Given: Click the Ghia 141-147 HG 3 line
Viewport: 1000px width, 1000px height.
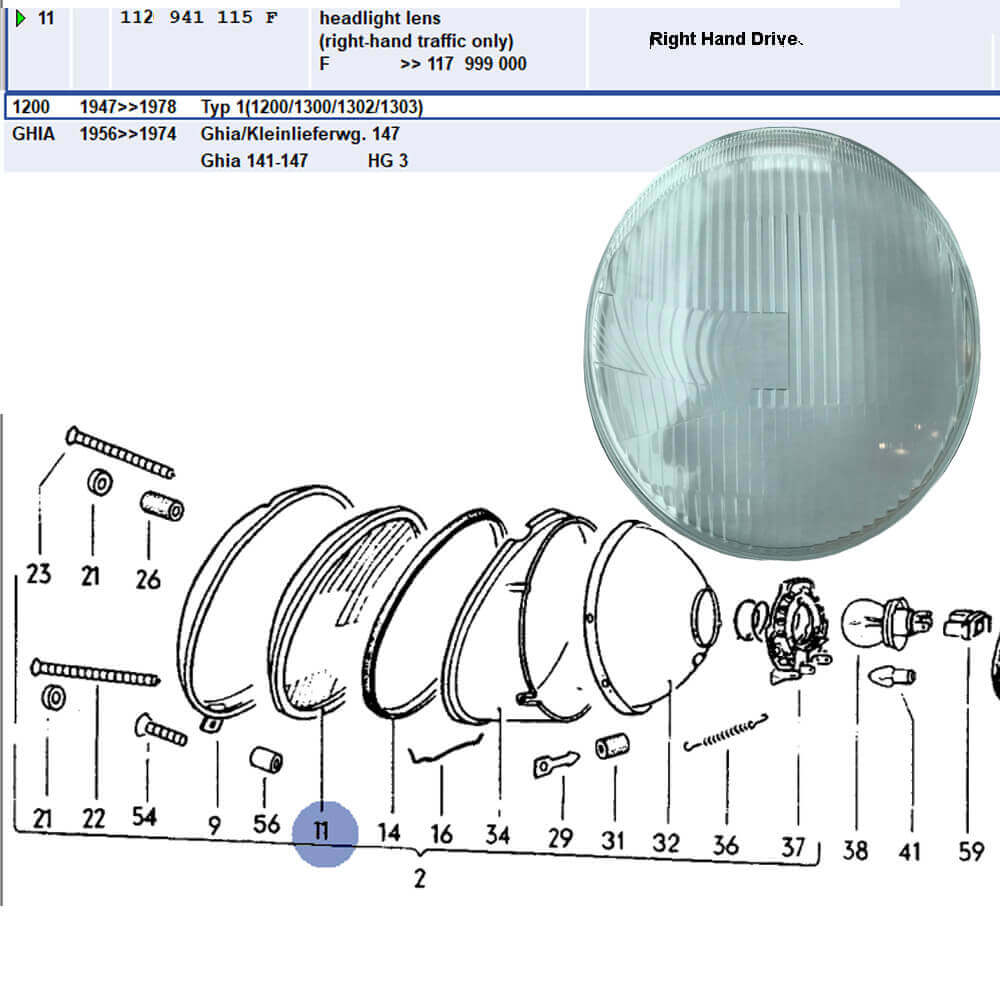Looking at the screenshot, I should click(304, 160).
